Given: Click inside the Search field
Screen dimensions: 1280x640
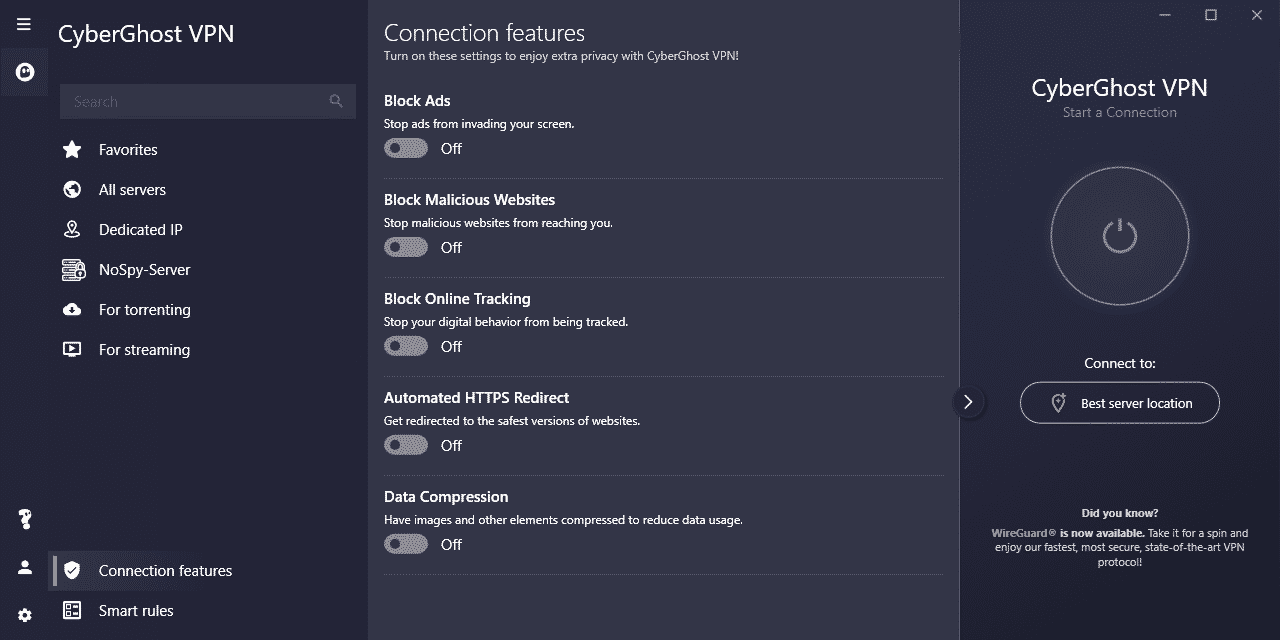Looking at the screenshot, I should [200, 101].
